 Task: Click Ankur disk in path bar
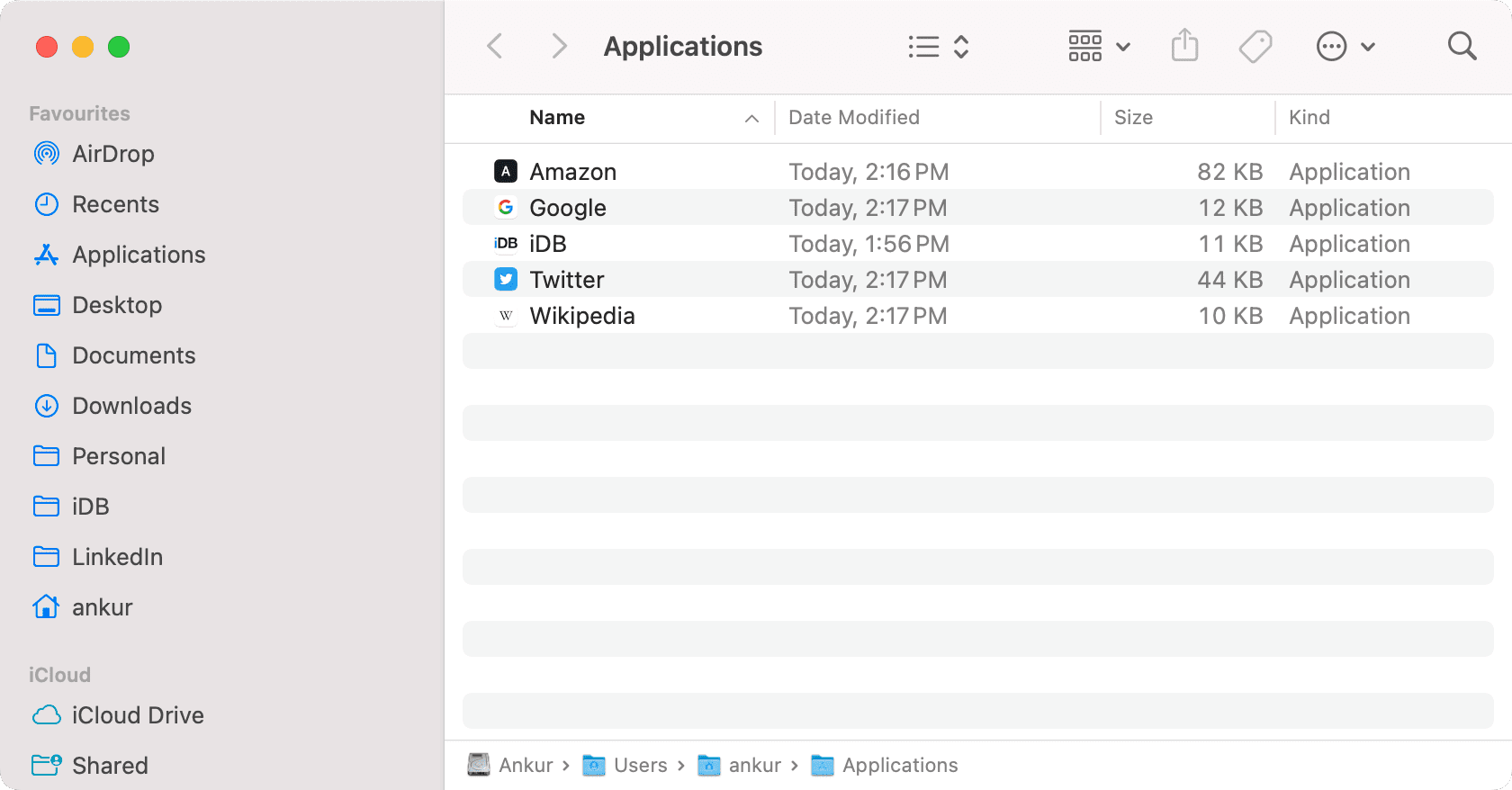[510, 765]
